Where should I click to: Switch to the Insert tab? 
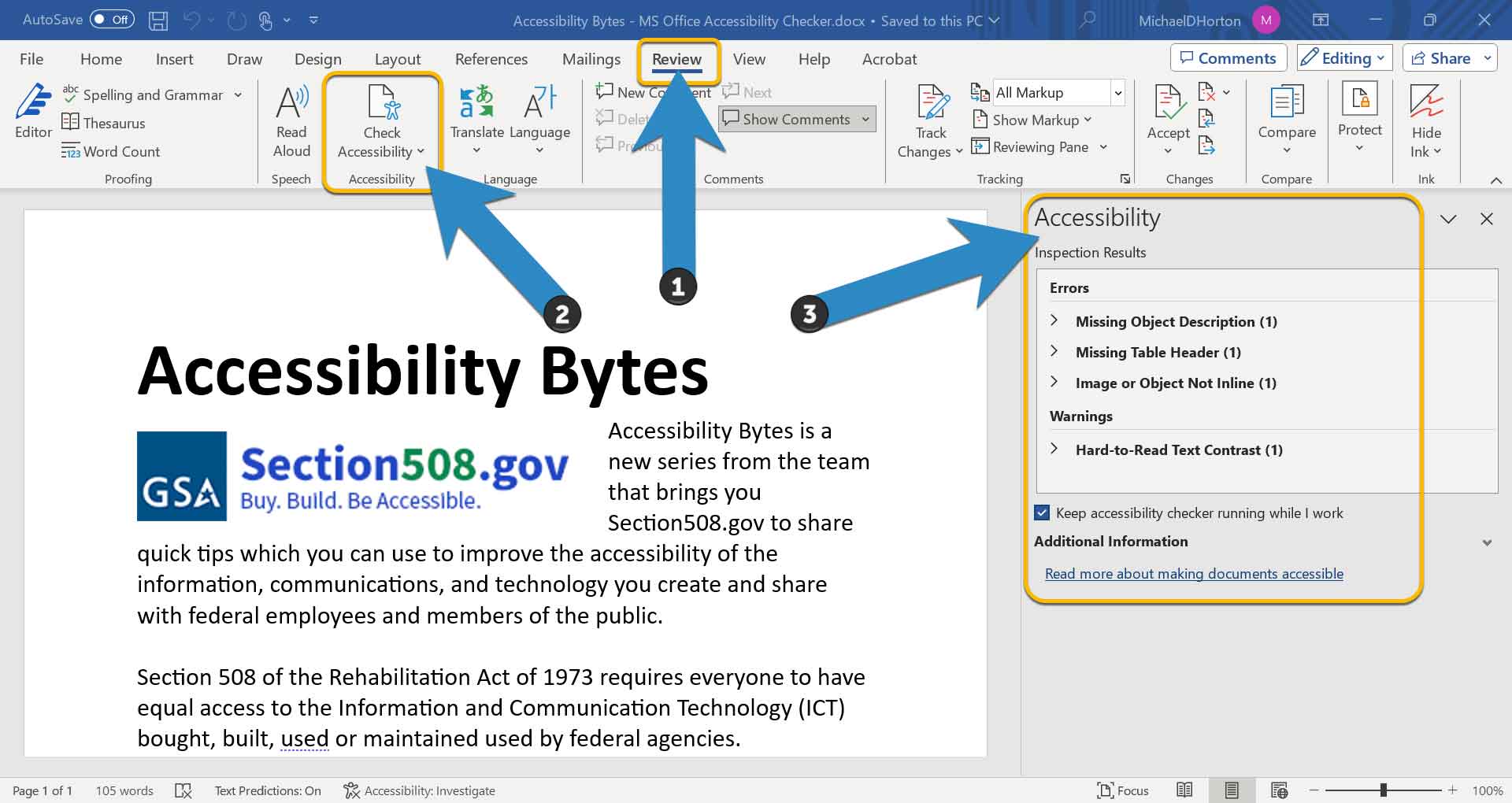174,59
